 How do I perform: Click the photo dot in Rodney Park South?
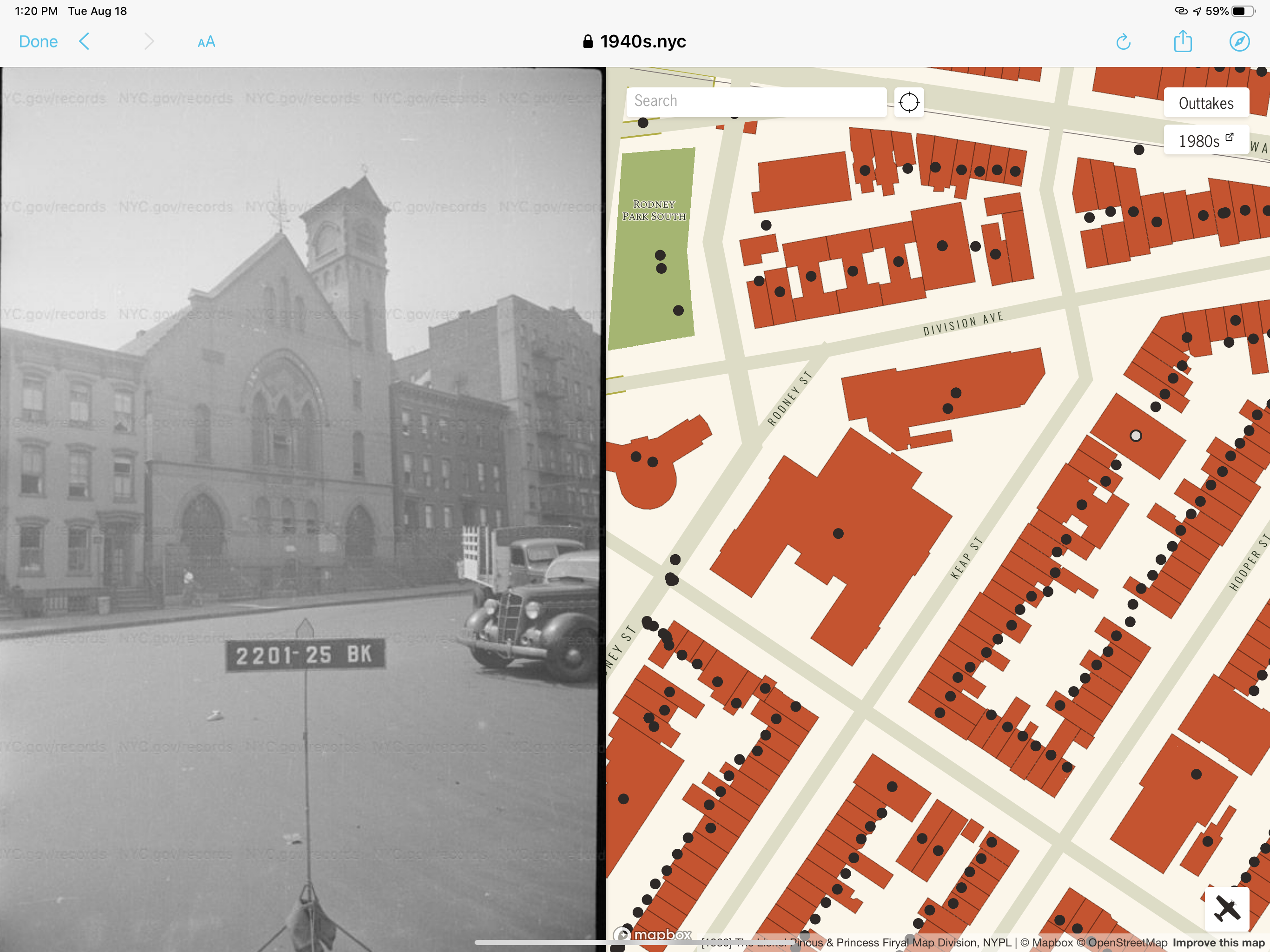[678, 311]
